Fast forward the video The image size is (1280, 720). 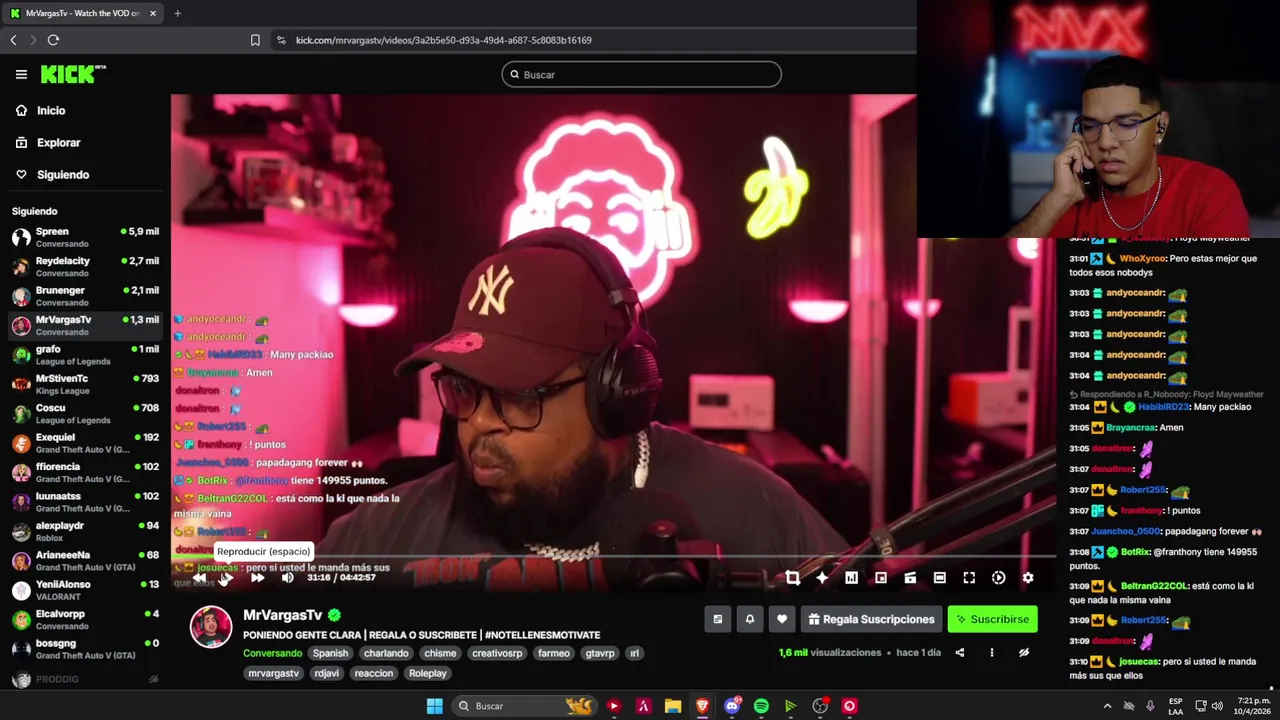[257, 577]
